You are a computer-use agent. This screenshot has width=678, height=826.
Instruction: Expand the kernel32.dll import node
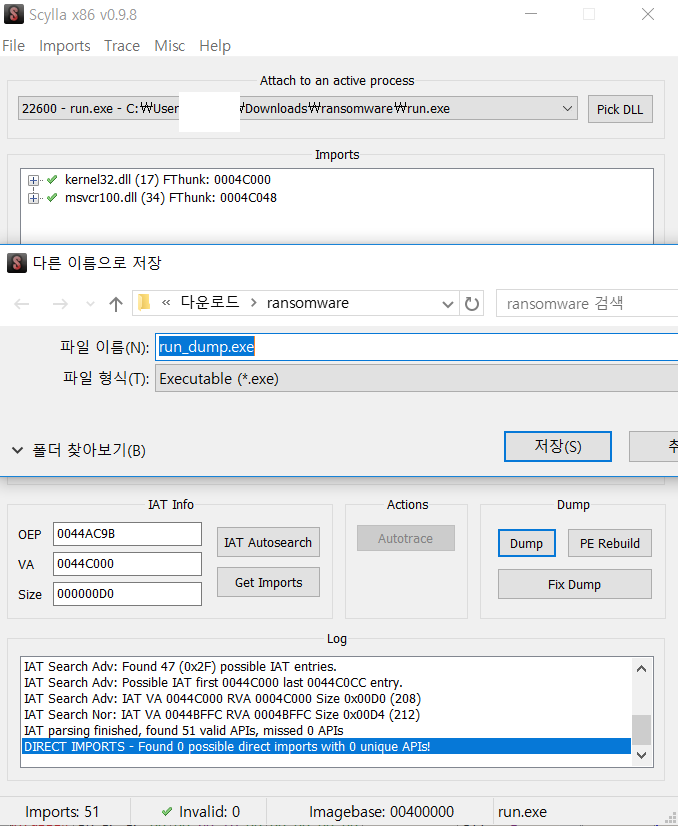click(33, 180)
